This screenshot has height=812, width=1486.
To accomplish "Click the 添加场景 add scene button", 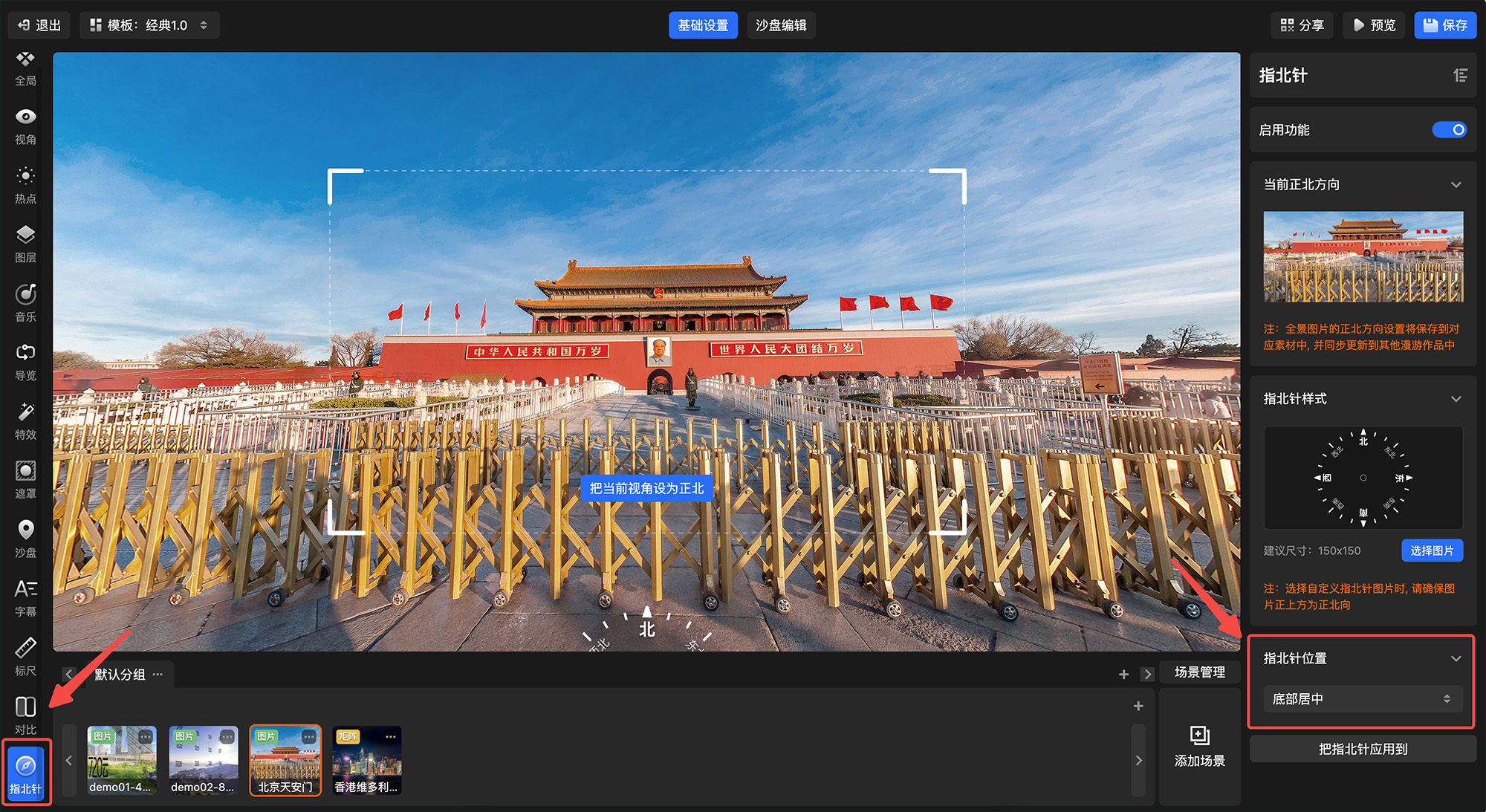I will click(x=1199, y=747).
